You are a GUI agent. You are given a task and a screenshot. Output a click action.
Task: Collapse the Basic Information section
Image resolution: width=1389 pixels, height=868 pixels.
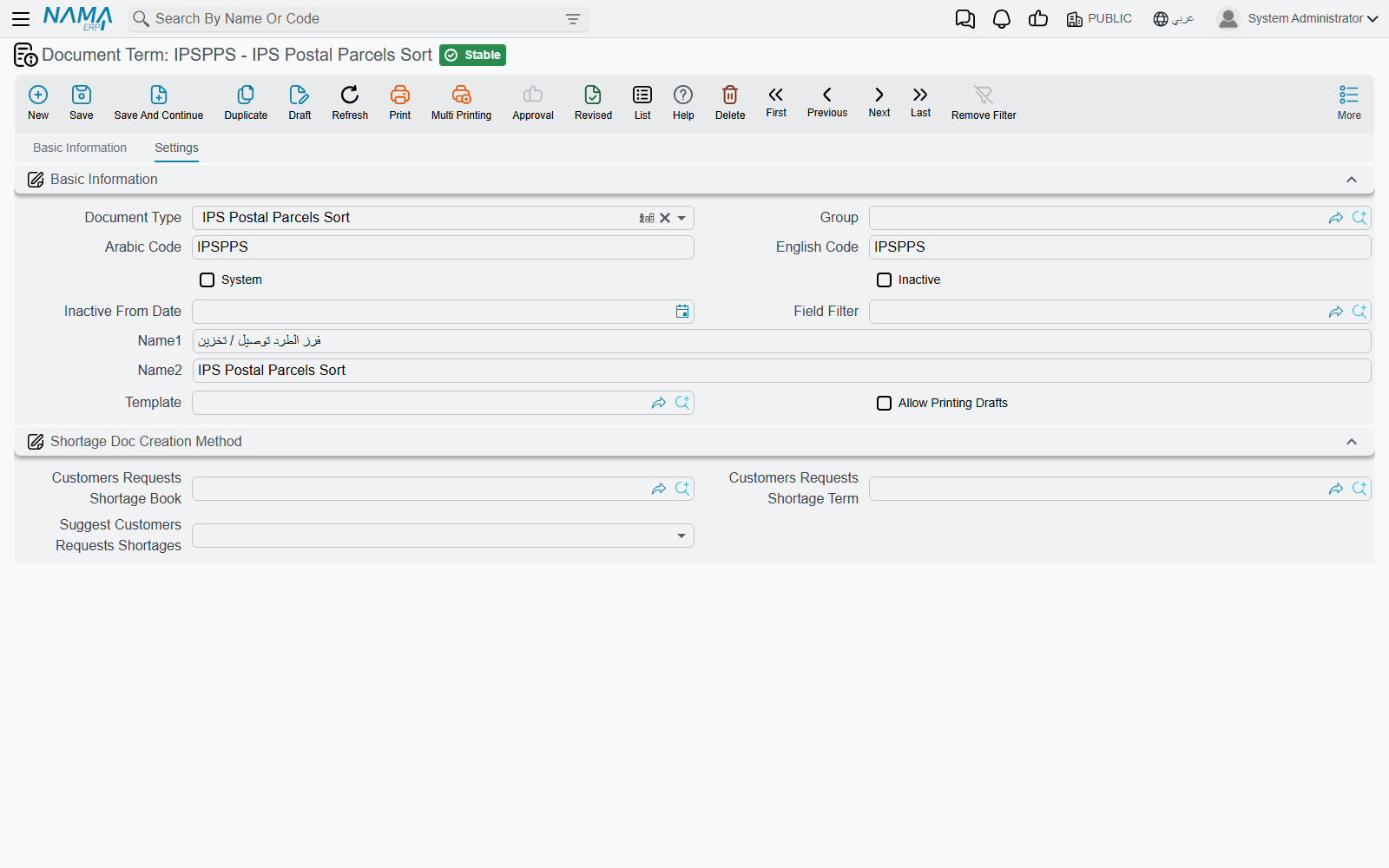(x=1352, y=180)
